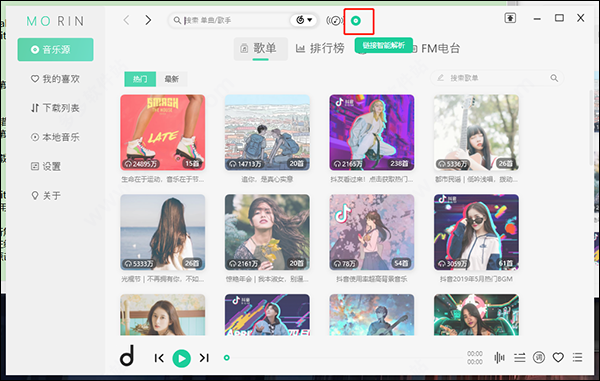Screen dimensions: 600x381
Task: Skip to next track
Action: click(204, 358)
